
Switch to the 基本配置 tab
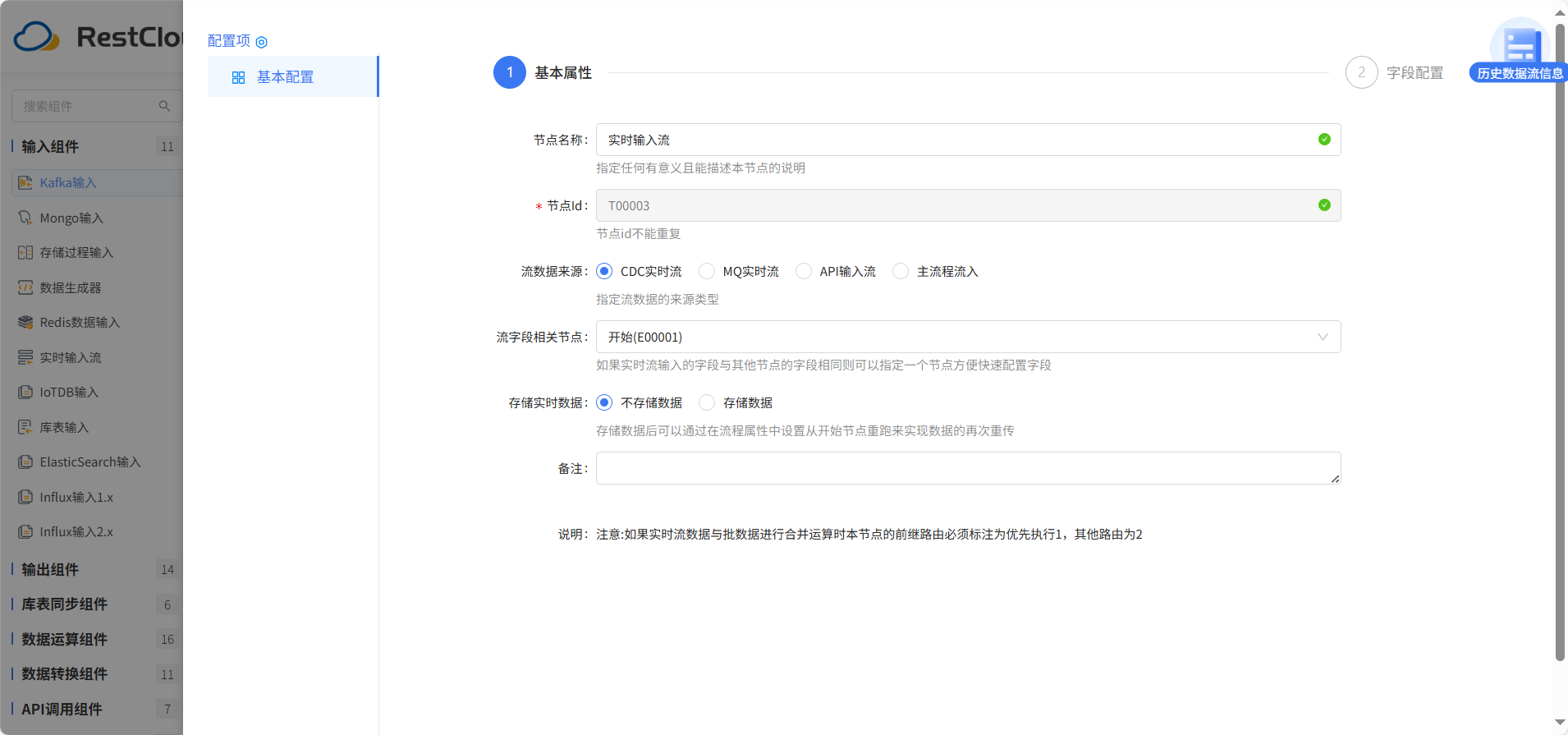pos(285,76)
